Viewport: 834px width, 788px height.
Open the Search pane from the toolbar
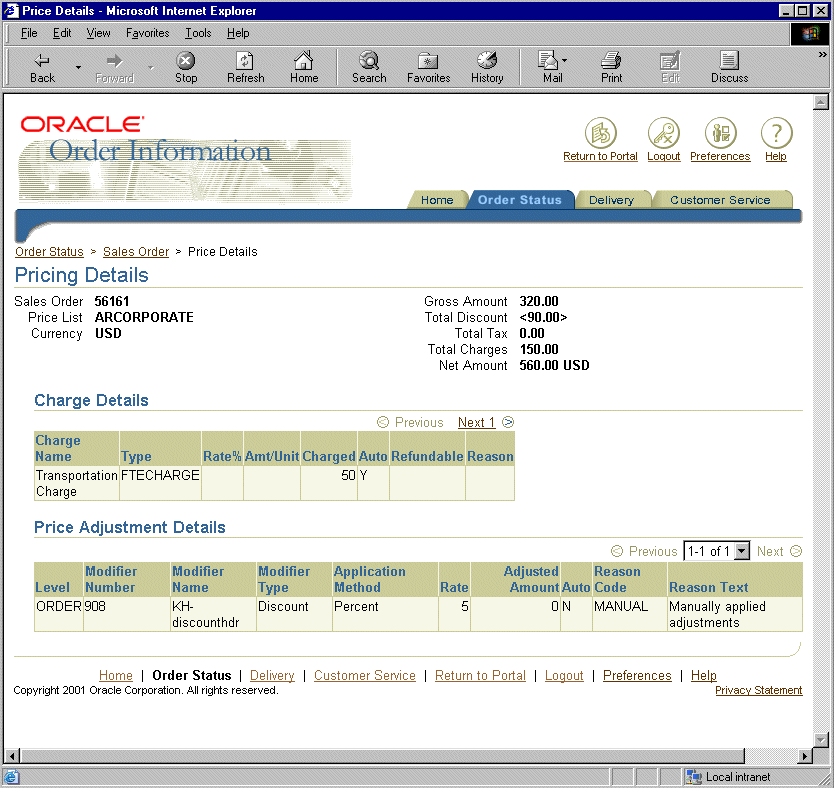point(369,68)
